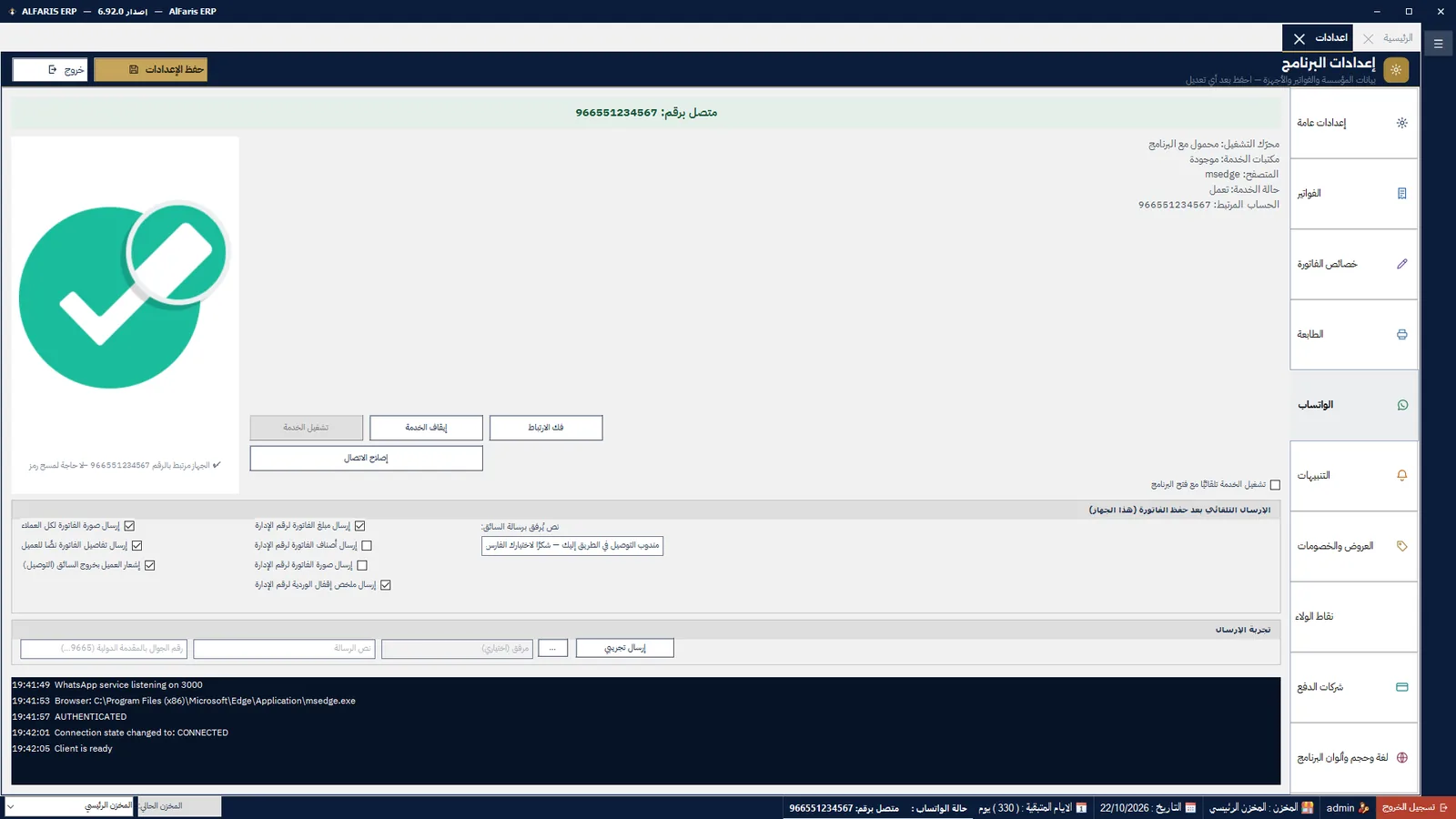The image size is (1456, 819).
Task: Open the Notifications (التنبيهات) bell icon
Action: pyautogui.click(x=1401, y=475)
